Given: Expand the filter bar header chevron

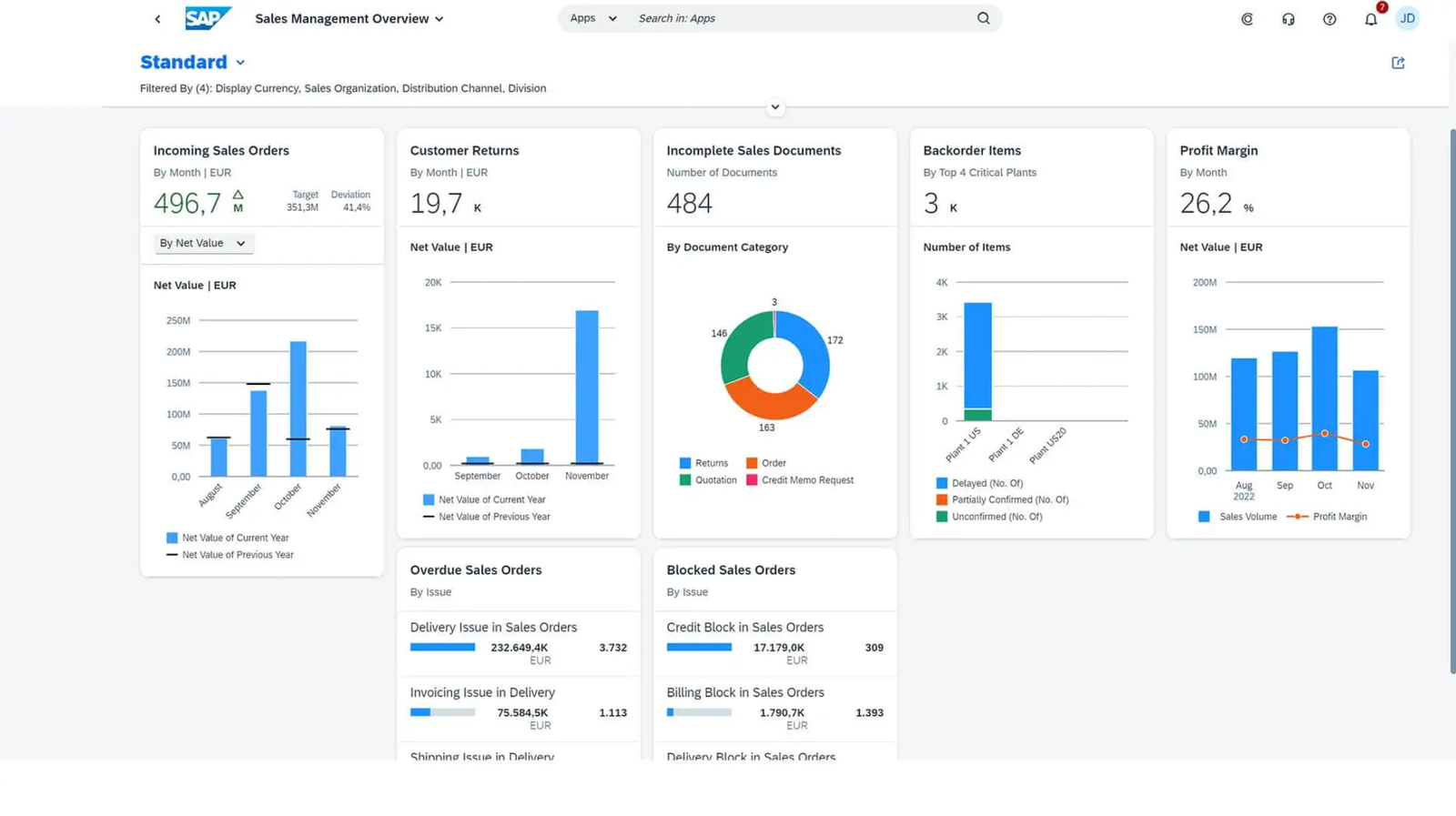Looking at the screenshot, I should click(775, 107).
